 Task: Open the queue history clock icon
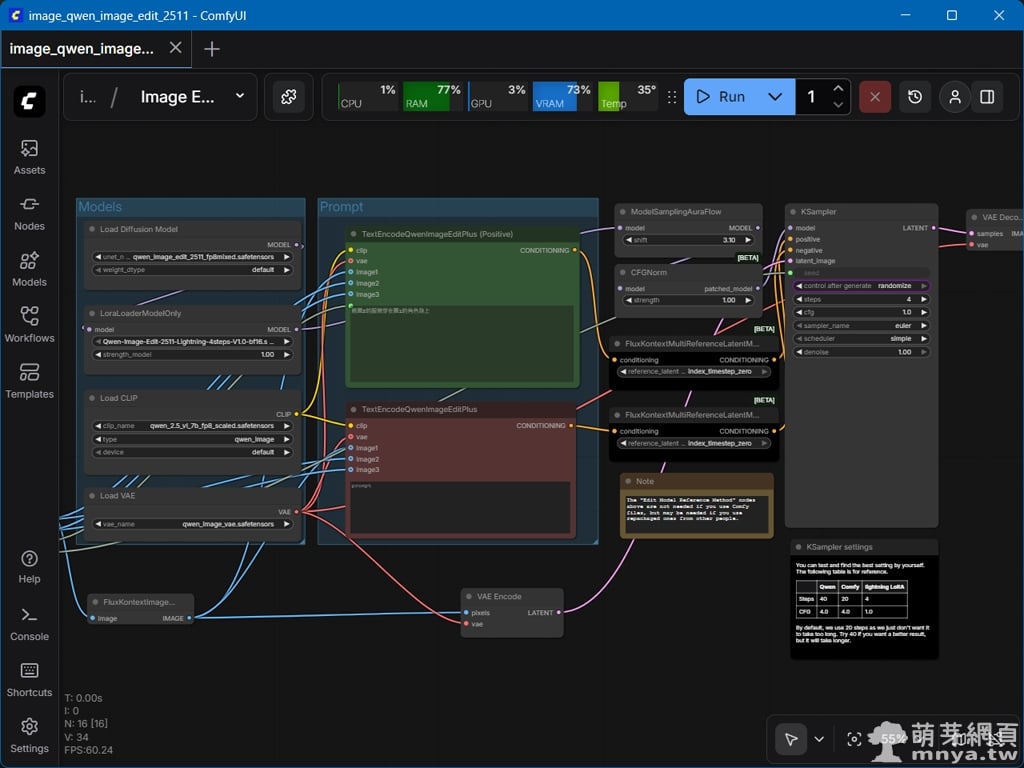tap(915, 97)
